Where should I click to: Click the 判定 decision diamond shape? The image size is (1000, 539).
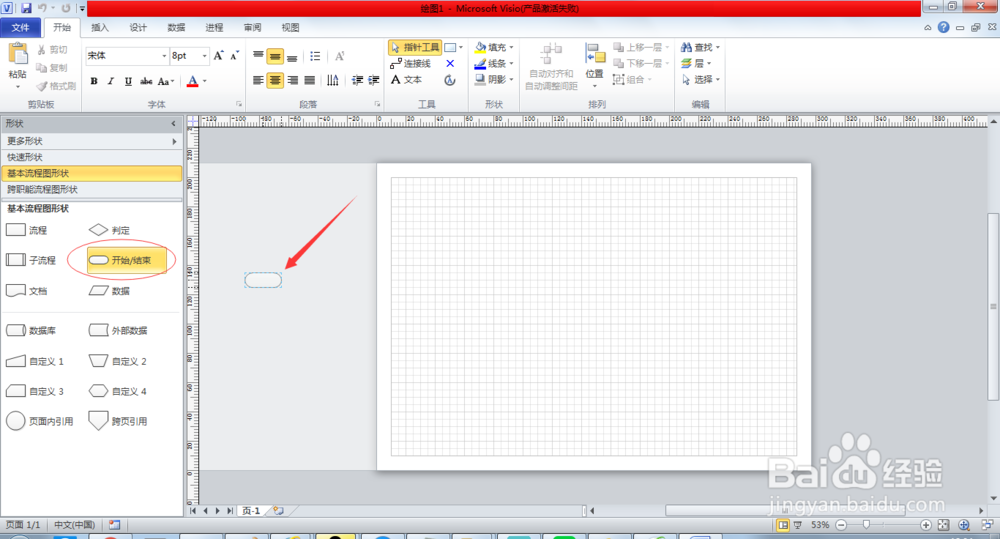[x=109, y=230]
